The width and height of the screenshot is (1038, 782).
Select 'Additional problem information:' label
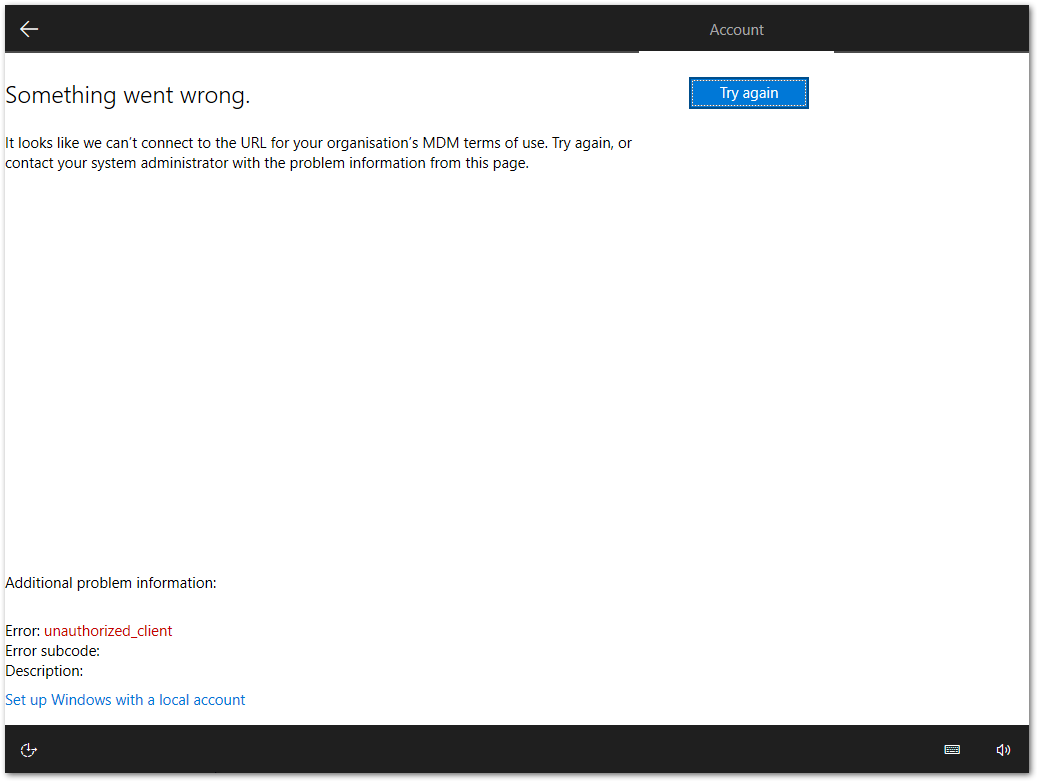coord(110,583)
